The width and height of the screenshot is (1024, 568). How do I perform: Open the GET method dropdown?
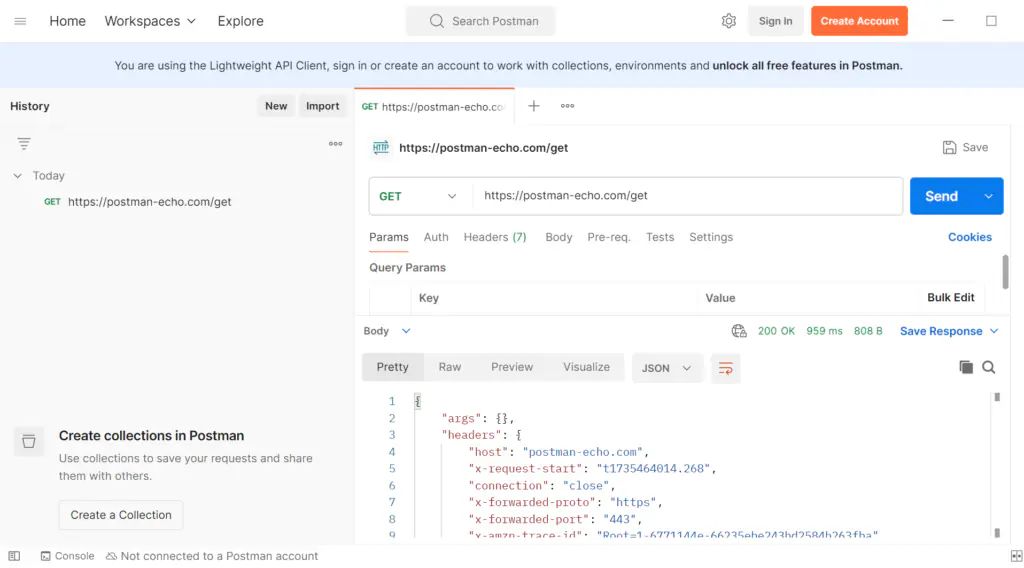point(418,196)
